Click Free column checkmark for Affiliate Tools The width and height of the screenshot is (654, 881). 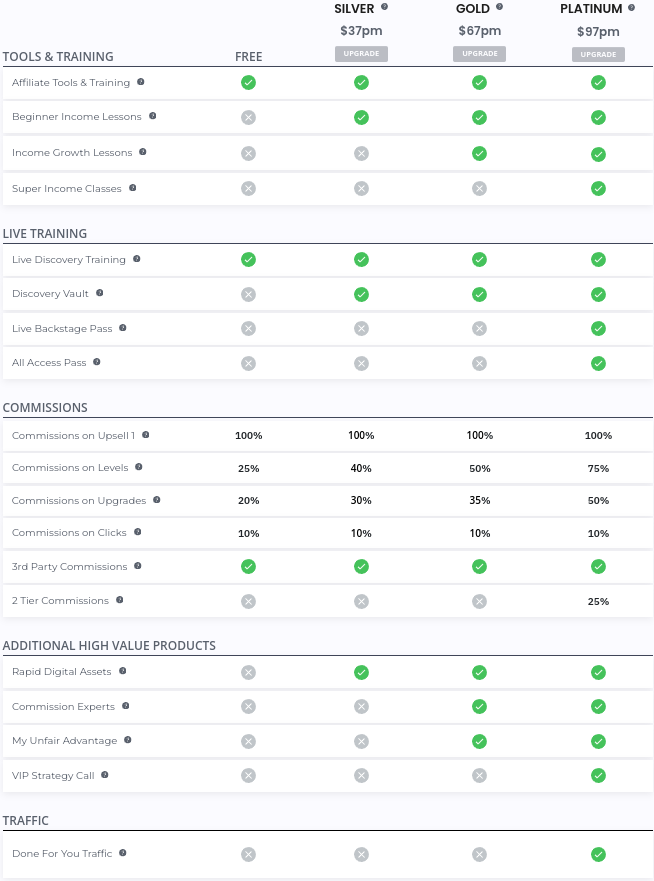click(x=248, y=82)
